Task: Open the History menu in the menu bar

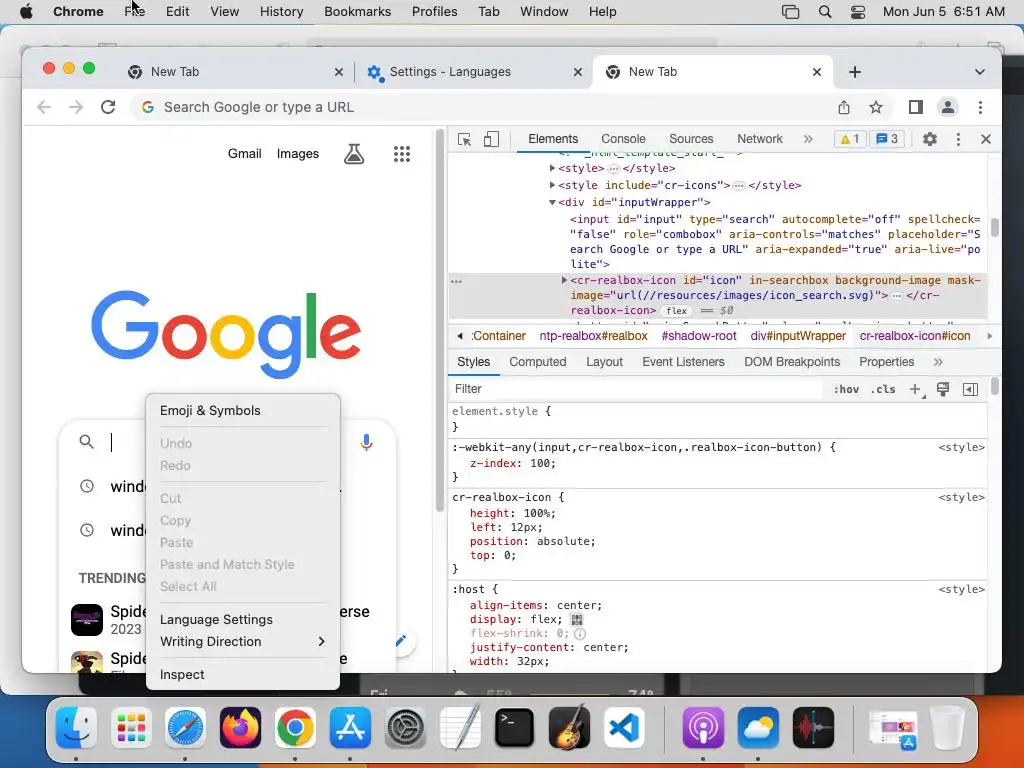Action: point(281,12)
